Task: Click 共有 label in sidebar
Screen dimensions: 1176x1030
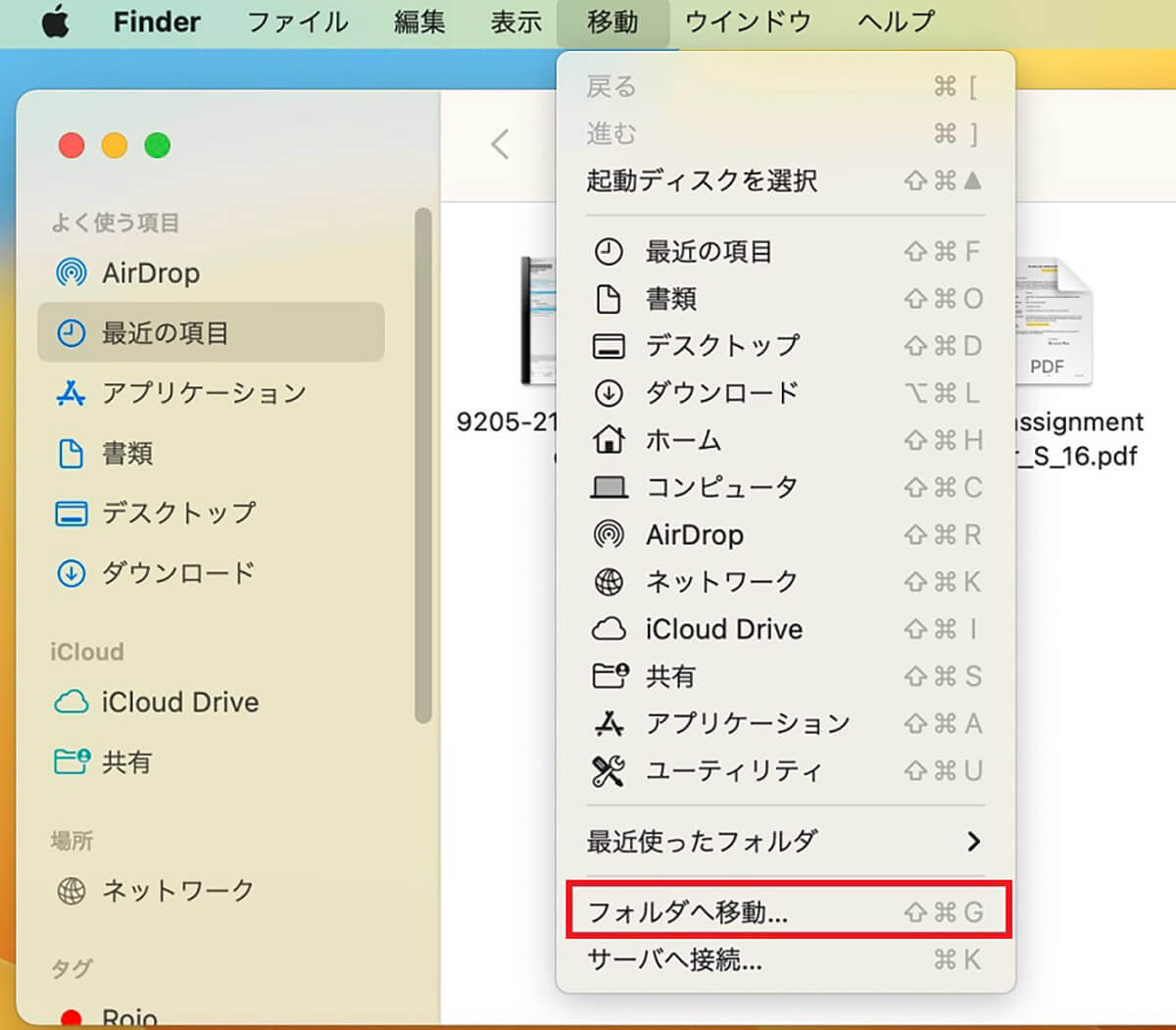Action: 126,761
